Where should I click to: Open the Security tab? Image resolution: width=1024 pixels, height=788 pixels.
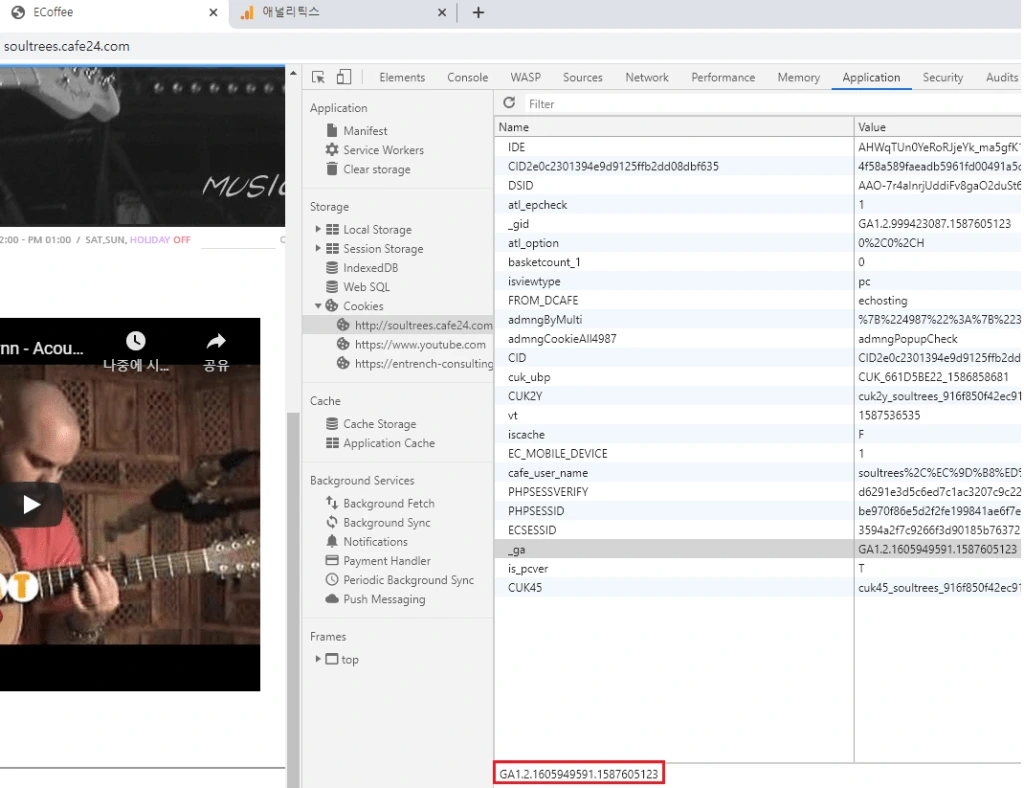[942, 77]
